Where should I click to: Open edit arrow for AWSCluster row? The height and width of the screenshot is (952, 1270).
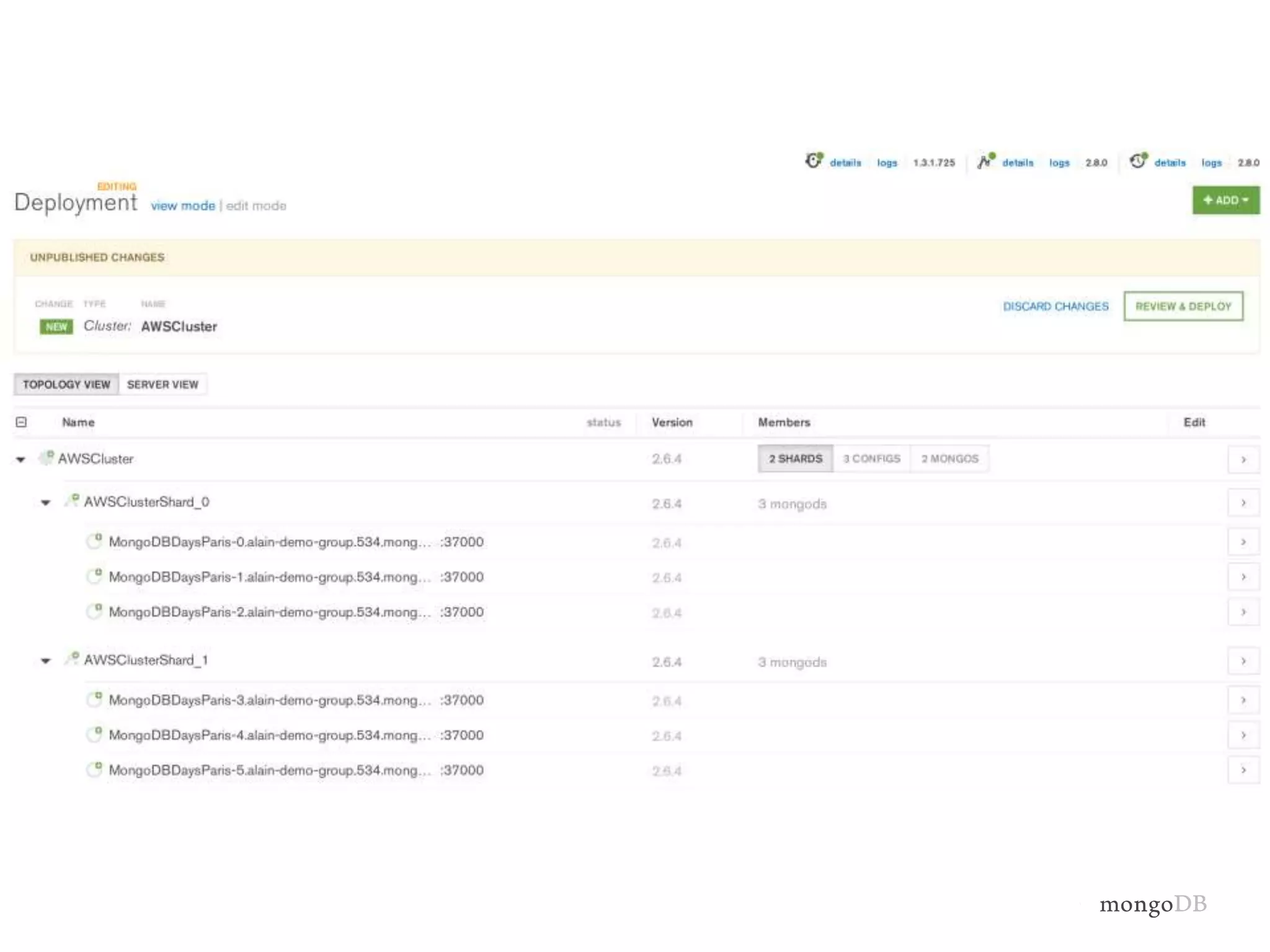point(1243,459)
